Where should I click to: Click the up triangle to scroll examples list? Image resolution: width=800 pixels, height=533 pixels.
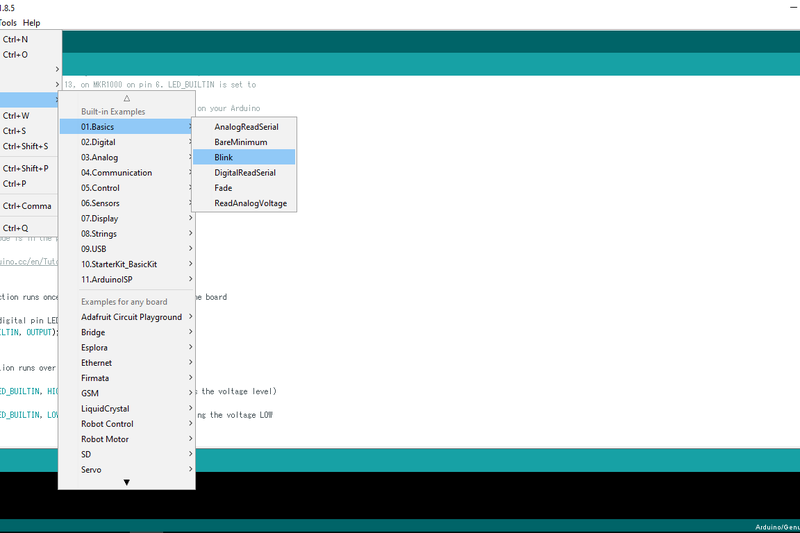pyautogui.click(x=127, y=98)
